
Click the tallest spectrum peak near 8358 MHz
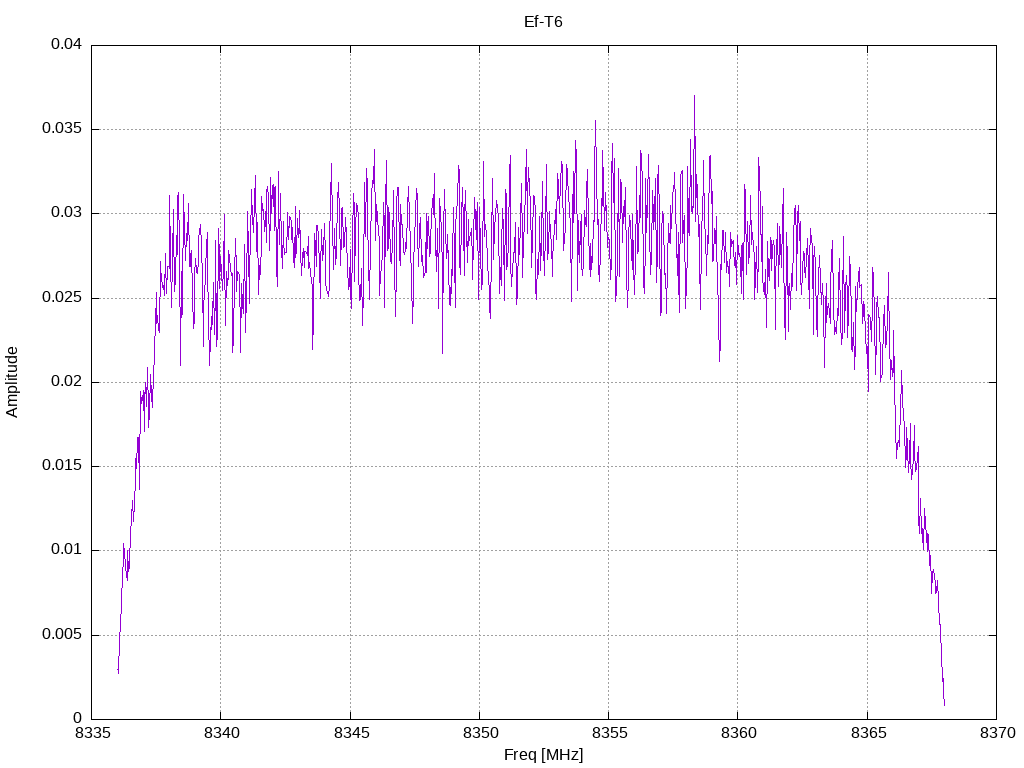coord(694,97)
